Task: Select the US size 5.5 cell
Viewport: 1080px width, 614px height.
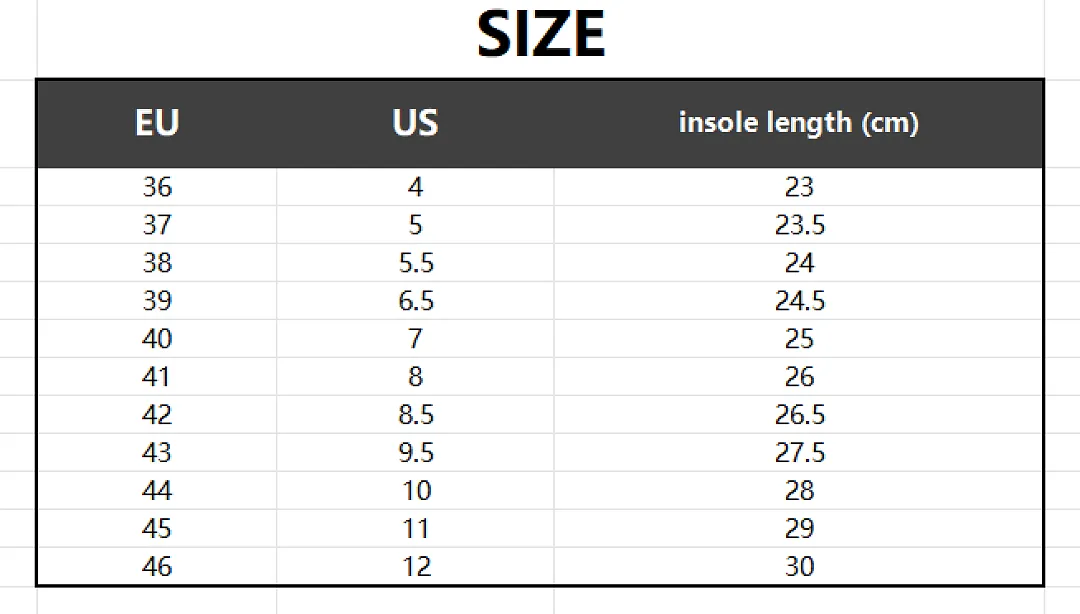Action: tap(415, 263)
